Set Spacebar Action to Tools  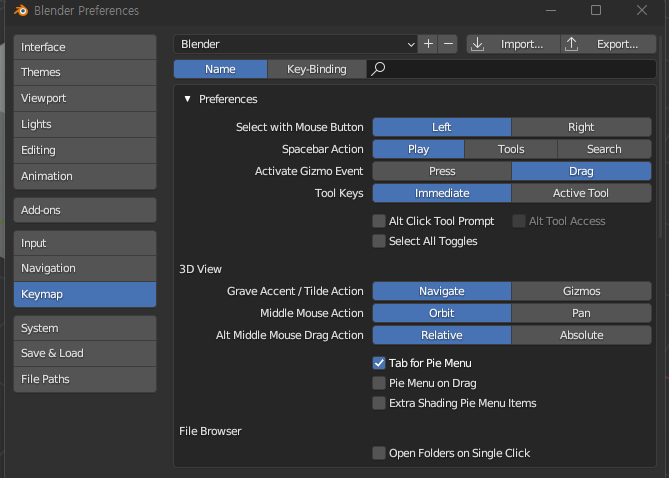pos(511,149)
